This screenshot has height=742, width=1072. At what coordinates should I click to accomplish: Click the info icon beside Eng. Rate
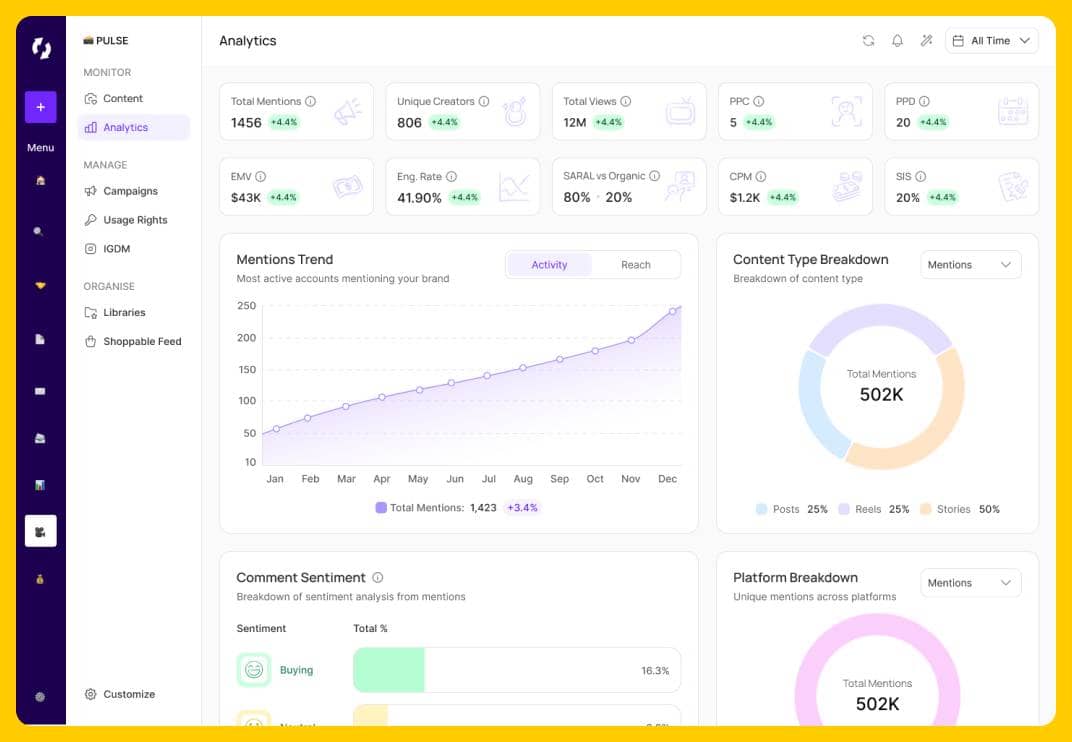pos(451,176)
